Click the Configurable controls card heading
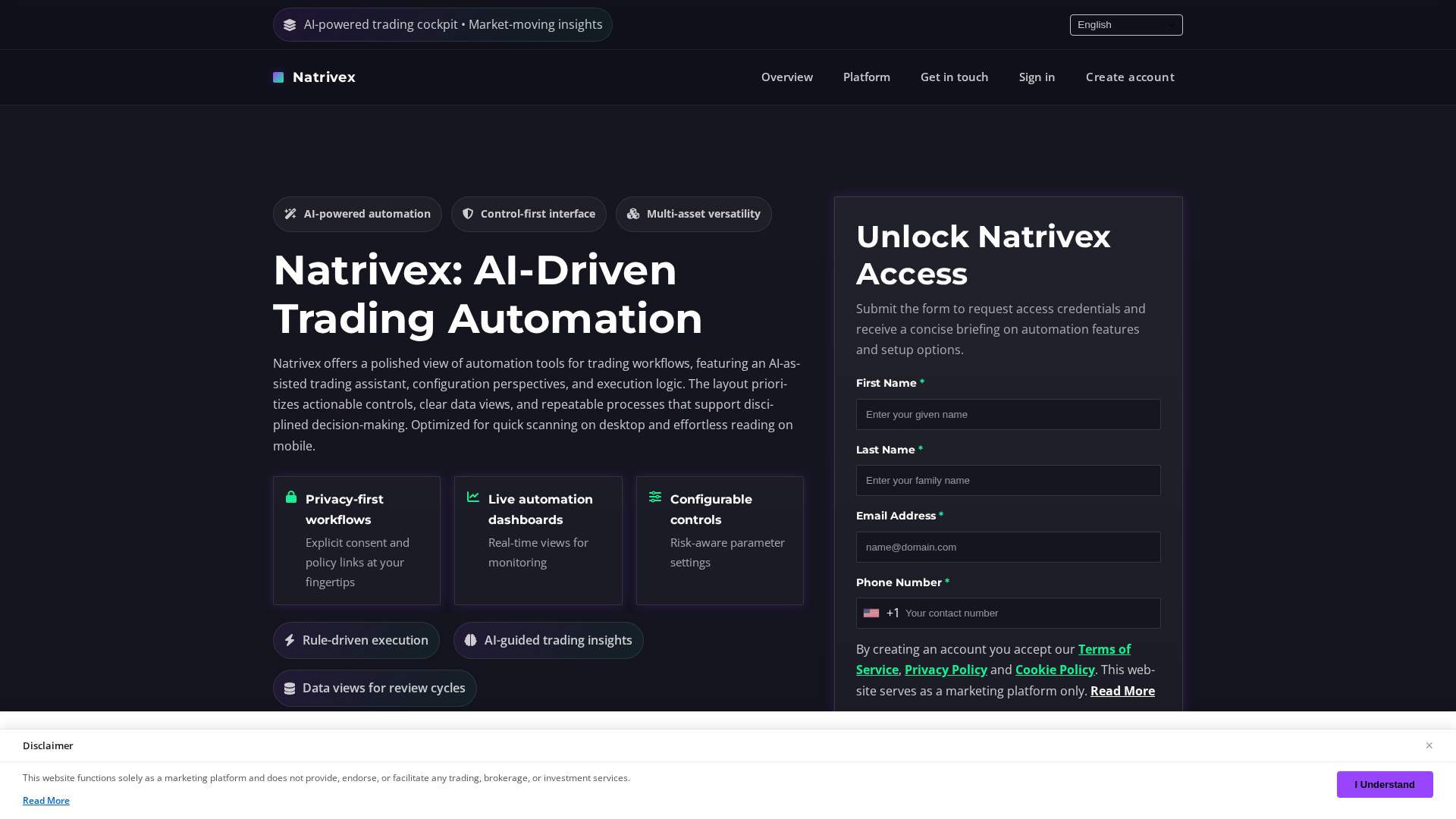 coord(711,510)
